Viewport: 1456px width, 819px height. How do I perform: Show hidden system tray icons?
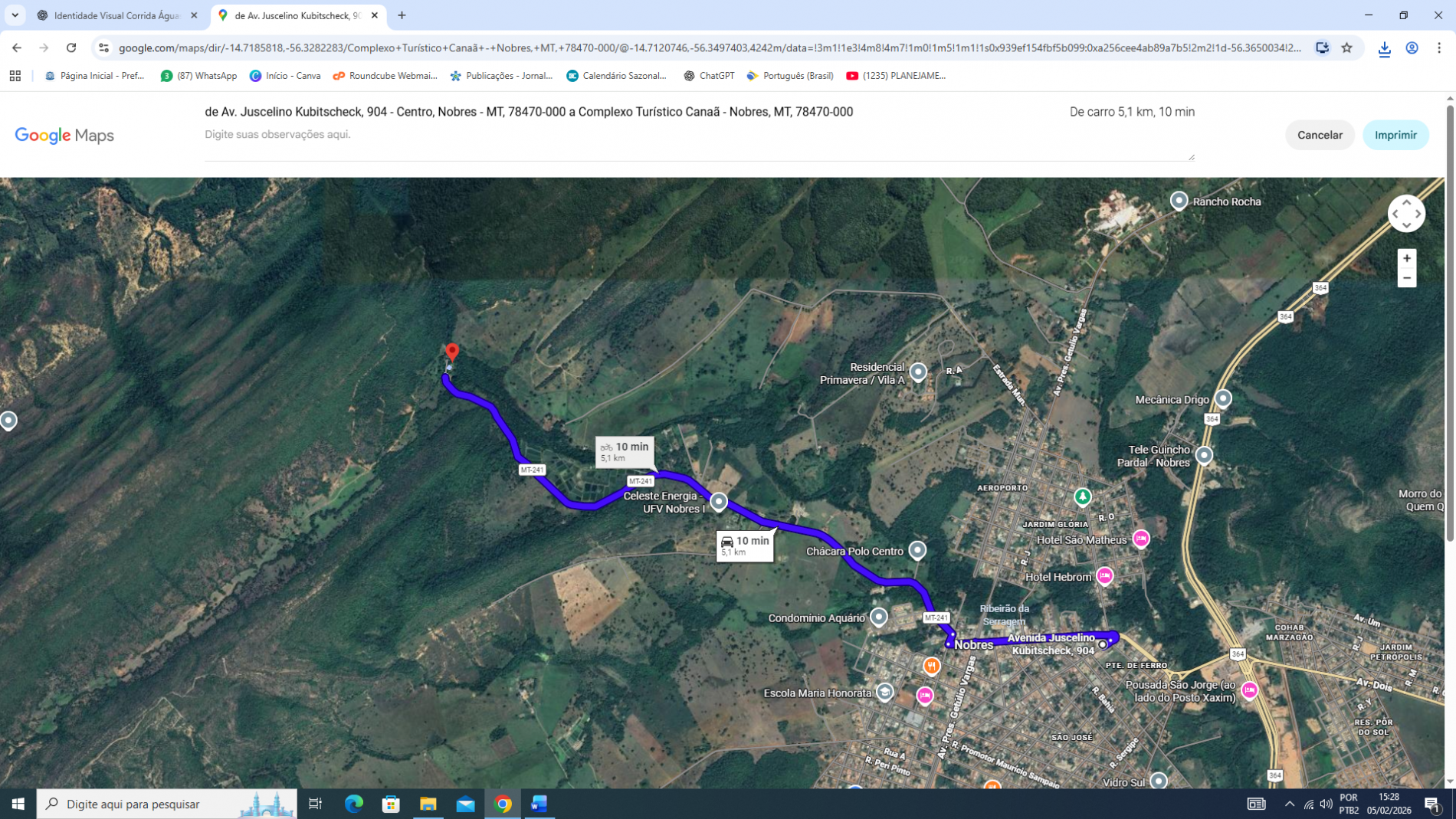pos(1289,804)
